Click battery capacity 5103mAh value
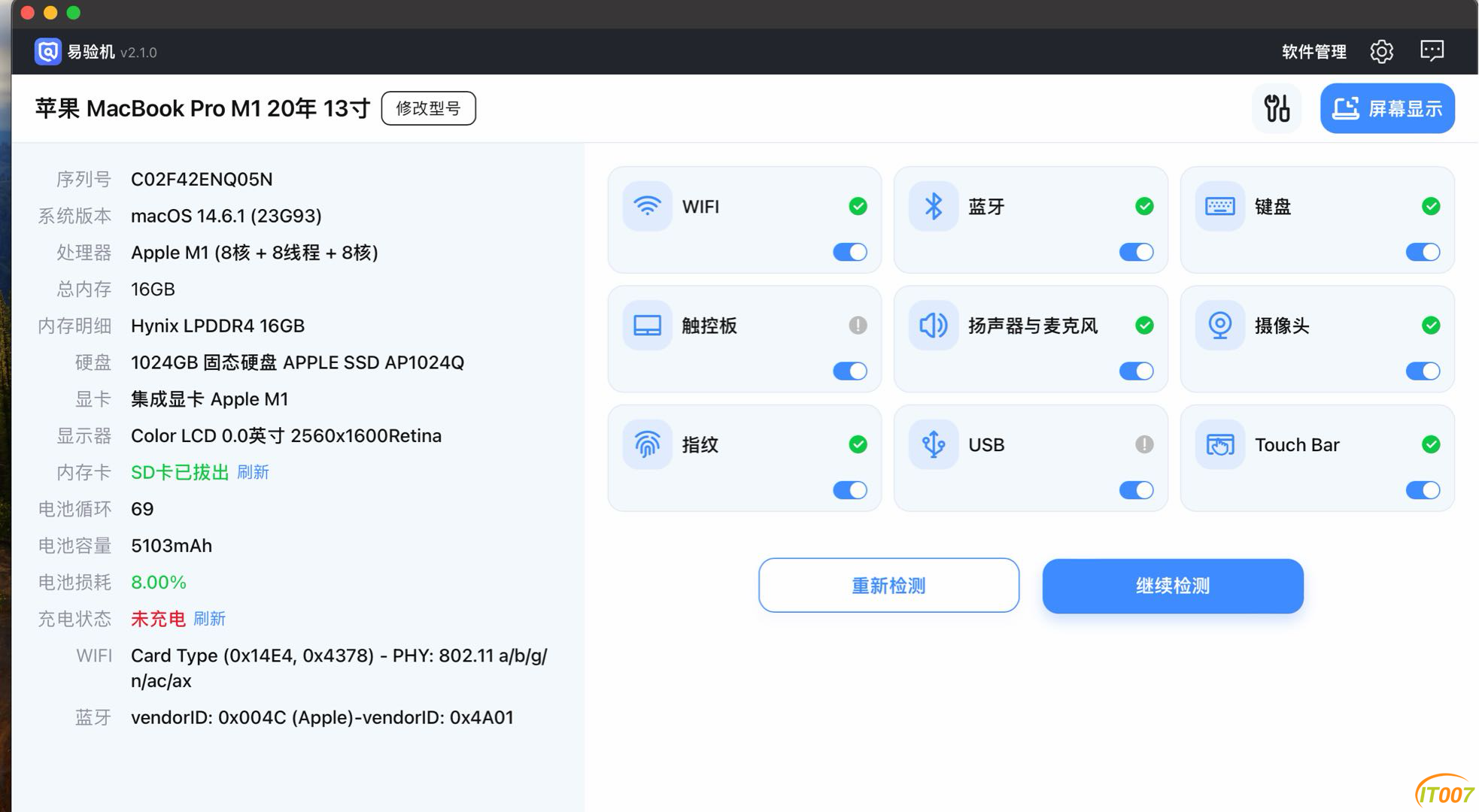Viewport: 1479px width, 812px height. 172,546
